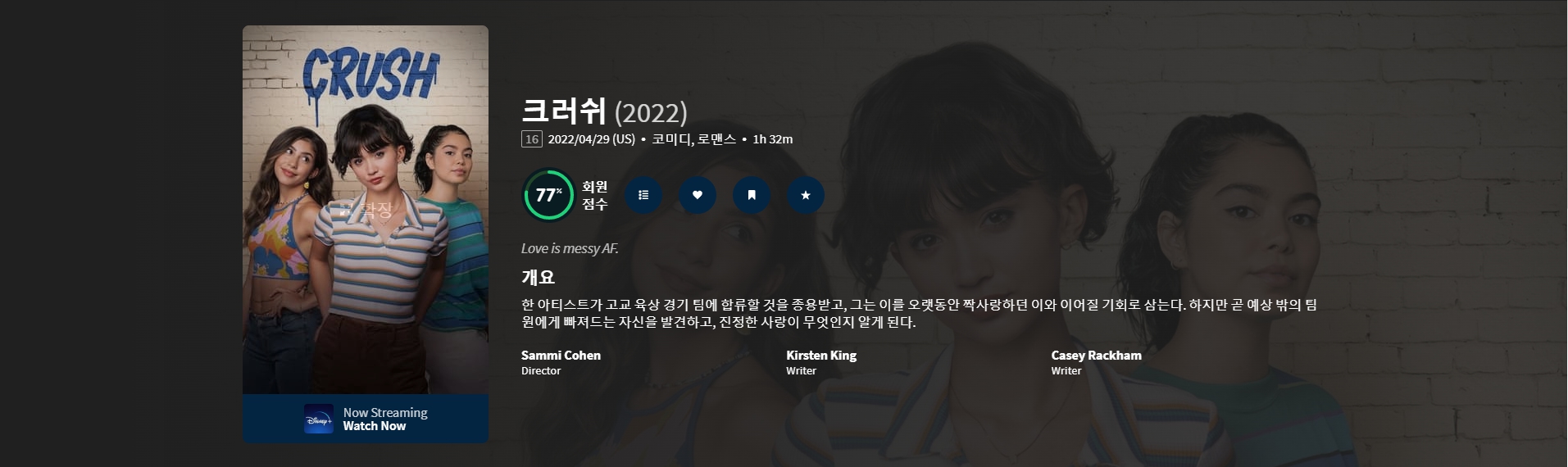Viewport: 1568px width, 467px height.
Task: Click the Watch Now streaming link
Action: coord(375,426)
